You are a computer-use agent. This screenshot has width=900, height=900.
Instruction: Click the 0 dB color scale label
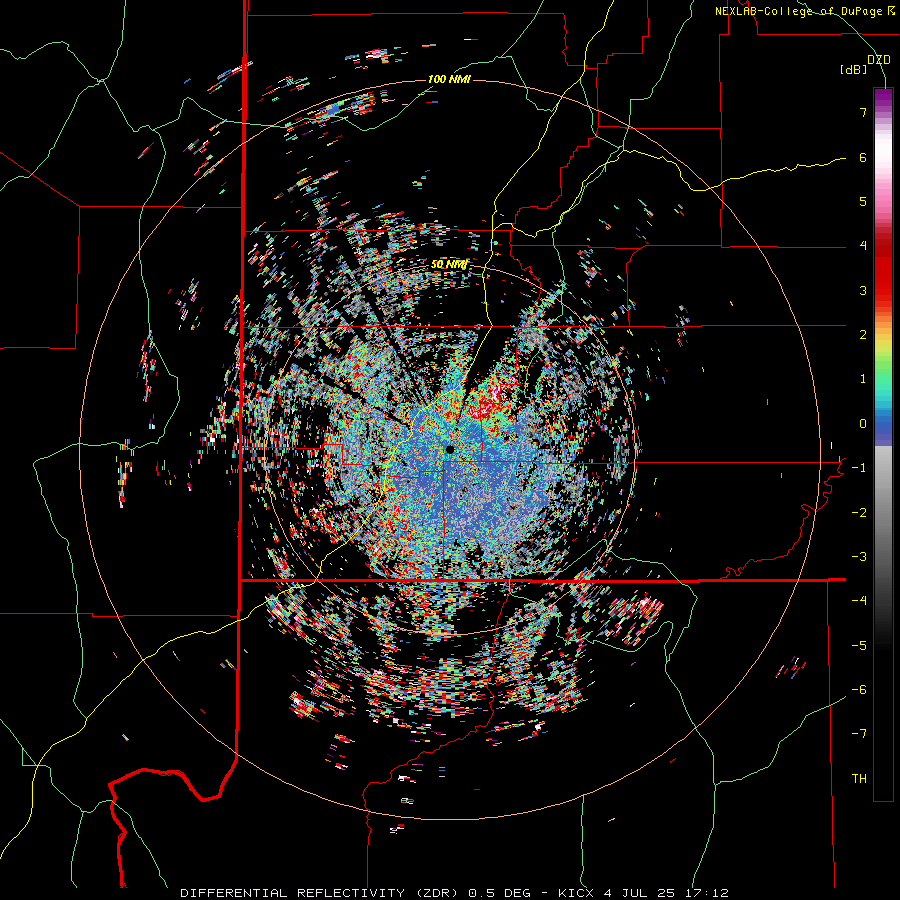863,424
